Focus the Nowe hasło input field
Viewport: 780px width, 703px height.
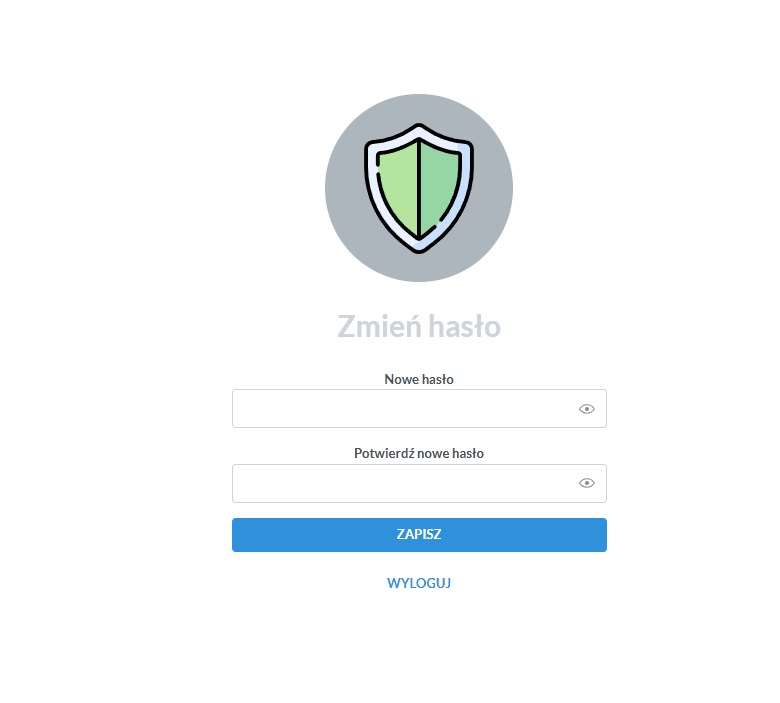click(419, 408)
